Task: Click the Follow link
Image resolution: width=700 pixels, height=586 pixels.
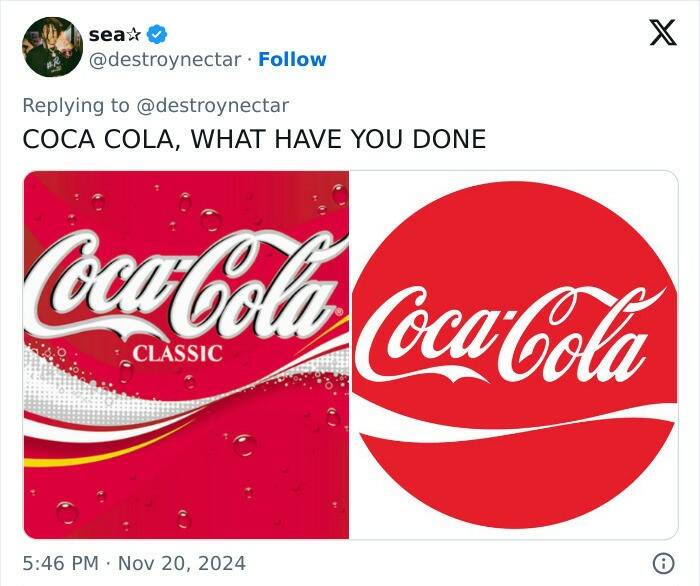Action: pyautogui.click(x=292, y=59)
